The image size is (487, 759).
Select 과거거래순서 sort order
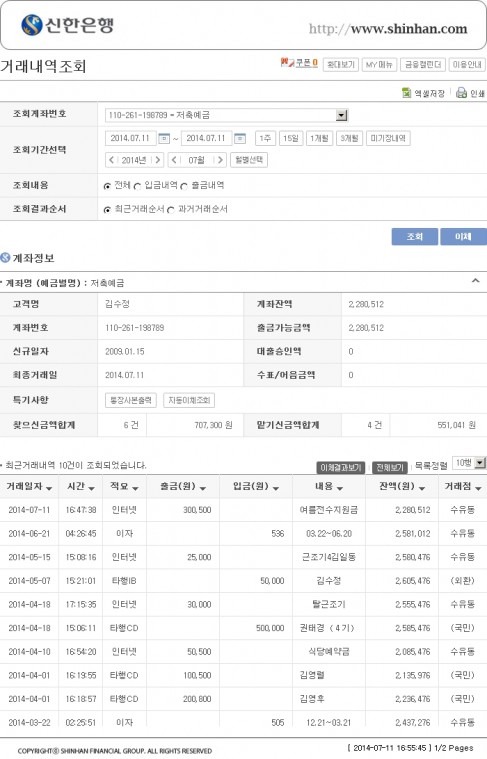170,210
